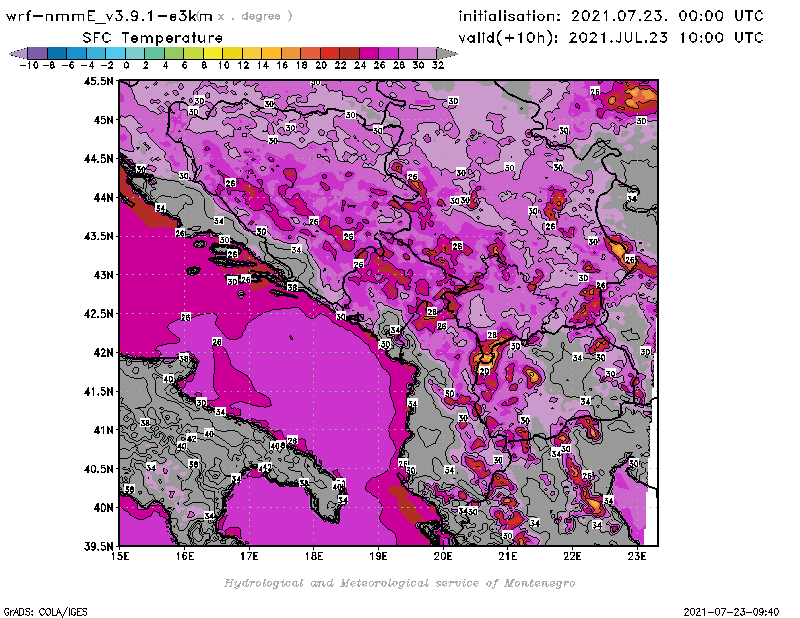Click the '43N' latitude label

tap(103, 275)
